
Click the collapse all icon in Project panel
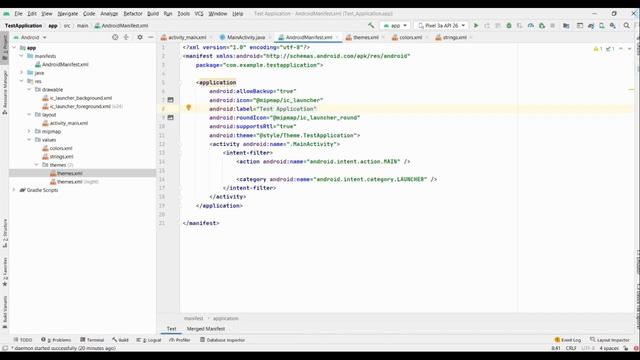(x=126, y=37)
